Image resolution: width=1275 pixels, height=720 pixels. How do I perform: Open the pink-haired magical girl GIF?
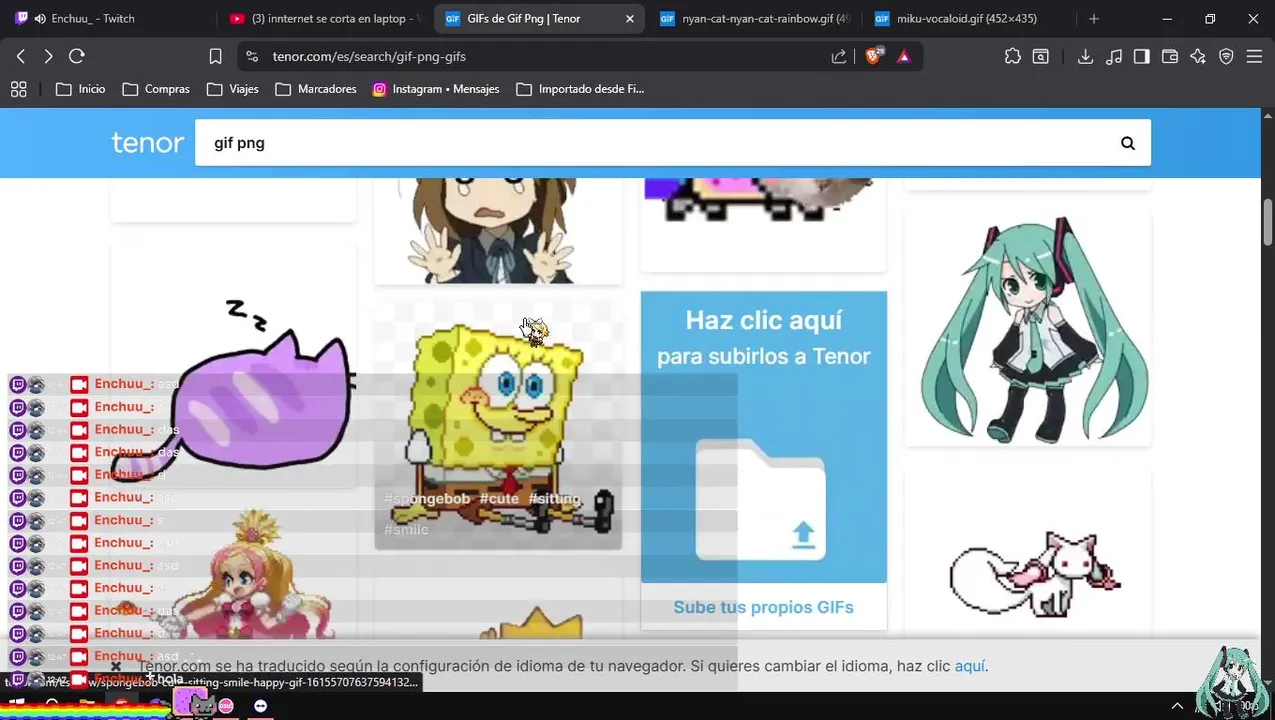pyautogui.click(x=234, y=574)
